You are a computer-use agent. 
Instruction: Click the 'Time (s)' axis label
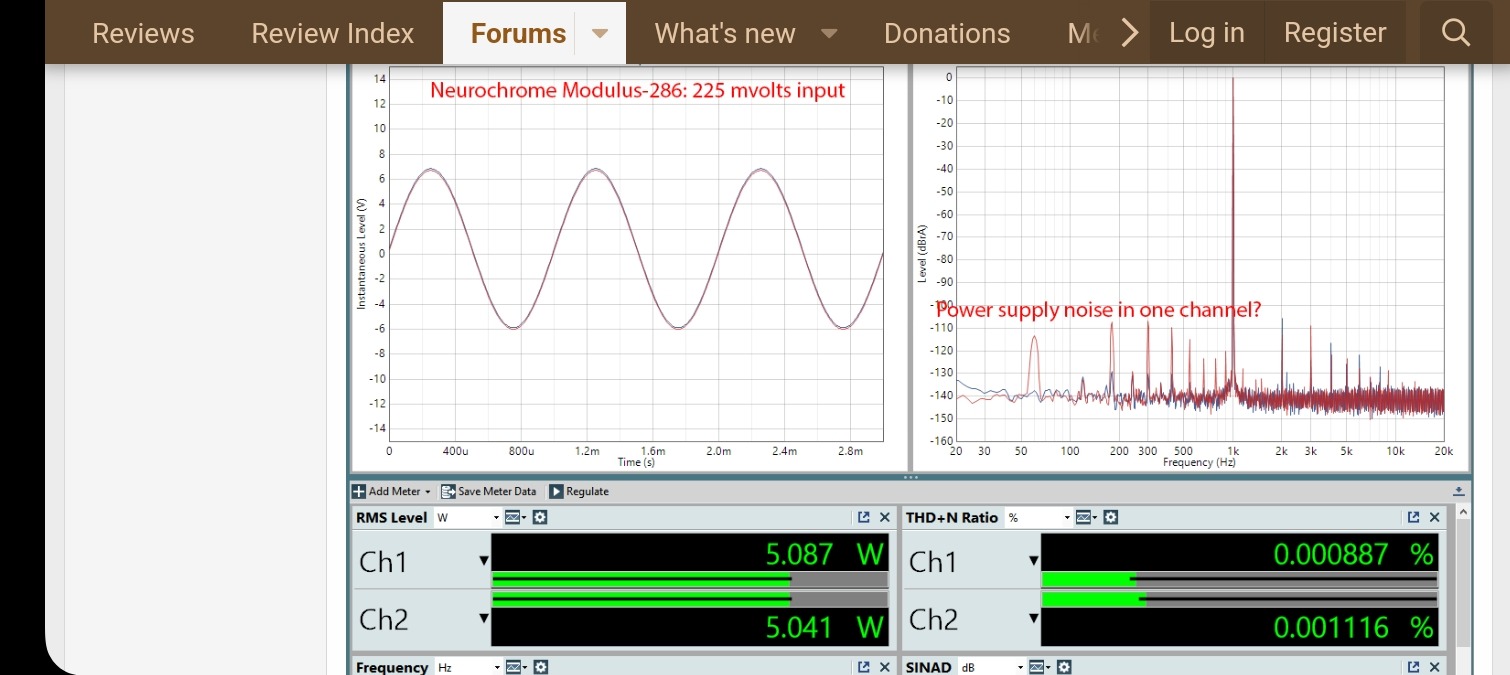click(x=637, y=463)
